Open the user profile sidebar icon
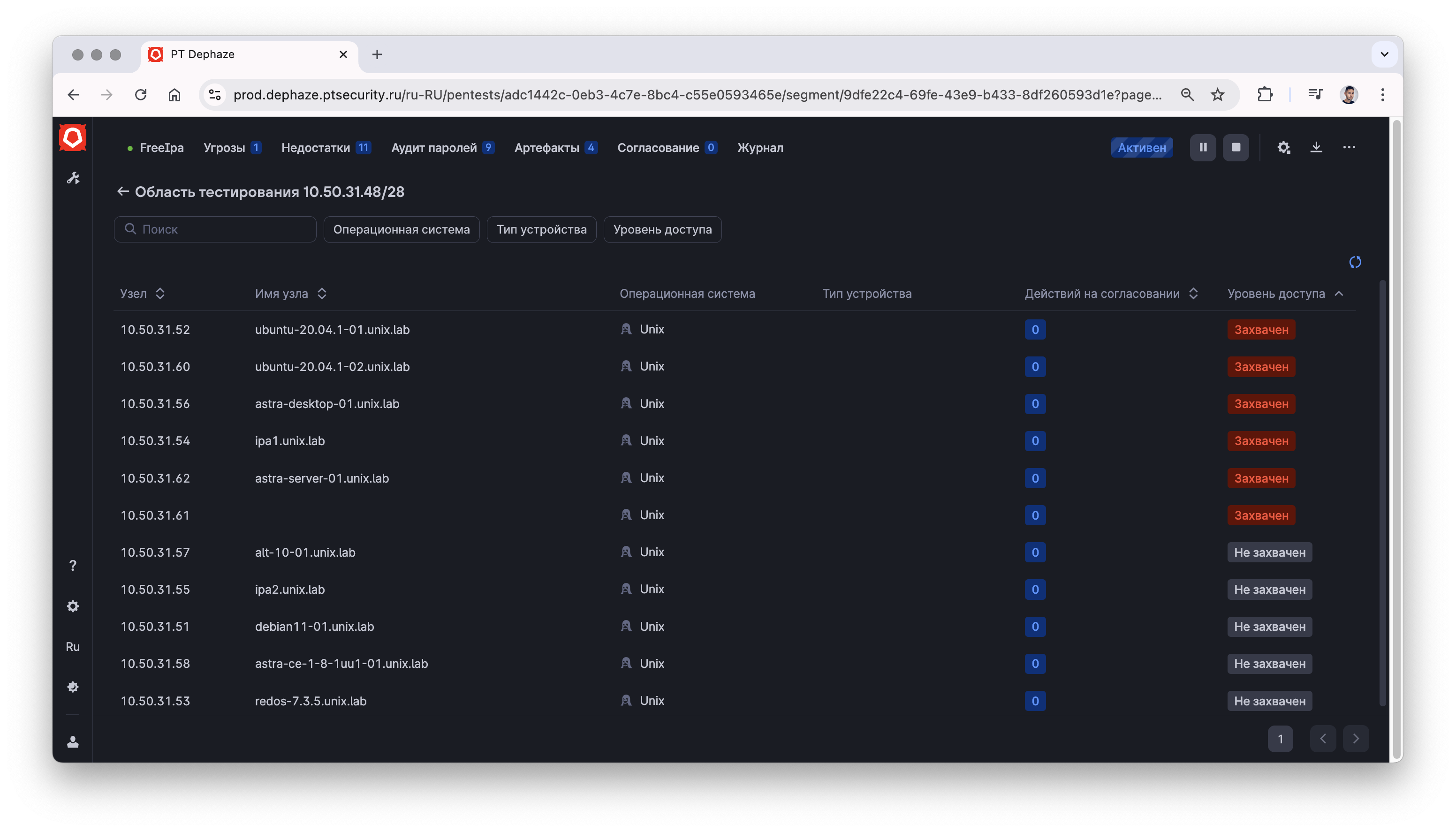The width and height of the screenshot is (1456, 832). click(73, 741)
